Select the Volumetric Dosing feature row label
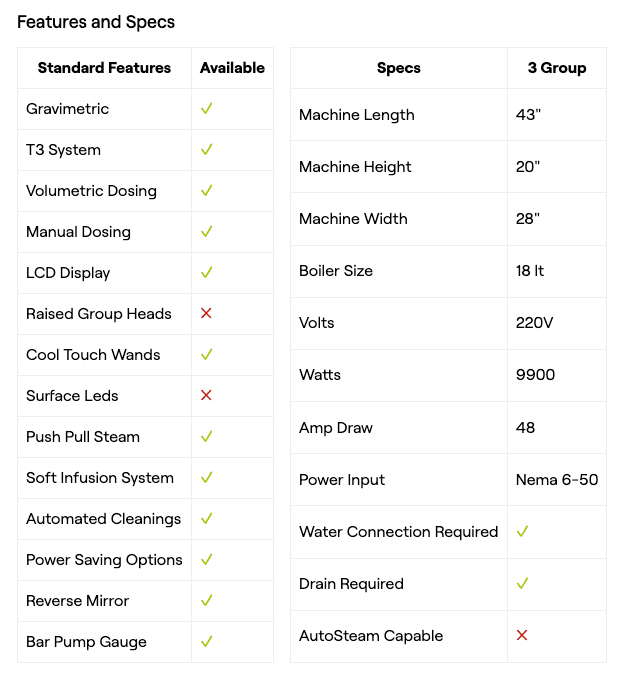 (x=91, y=191)
